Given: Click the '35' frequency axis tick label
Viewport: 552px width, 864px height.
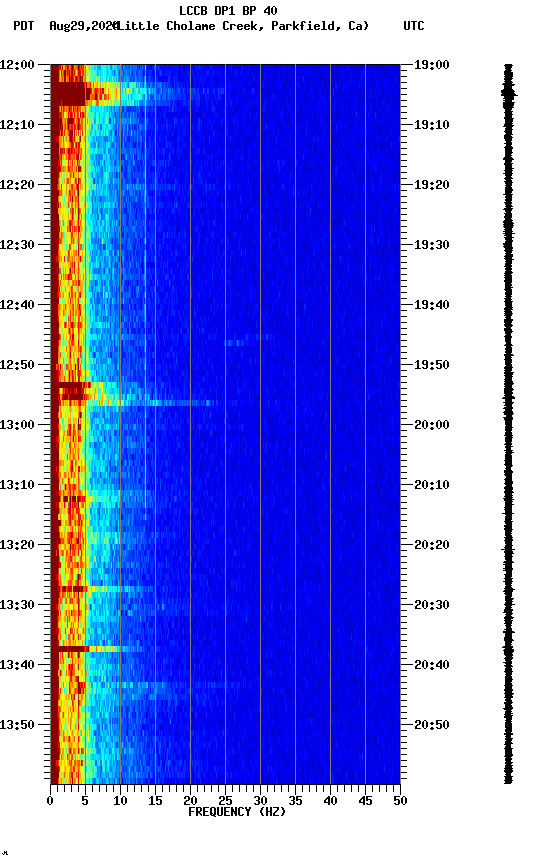Looking at the screenshot, I should point(295,801).
